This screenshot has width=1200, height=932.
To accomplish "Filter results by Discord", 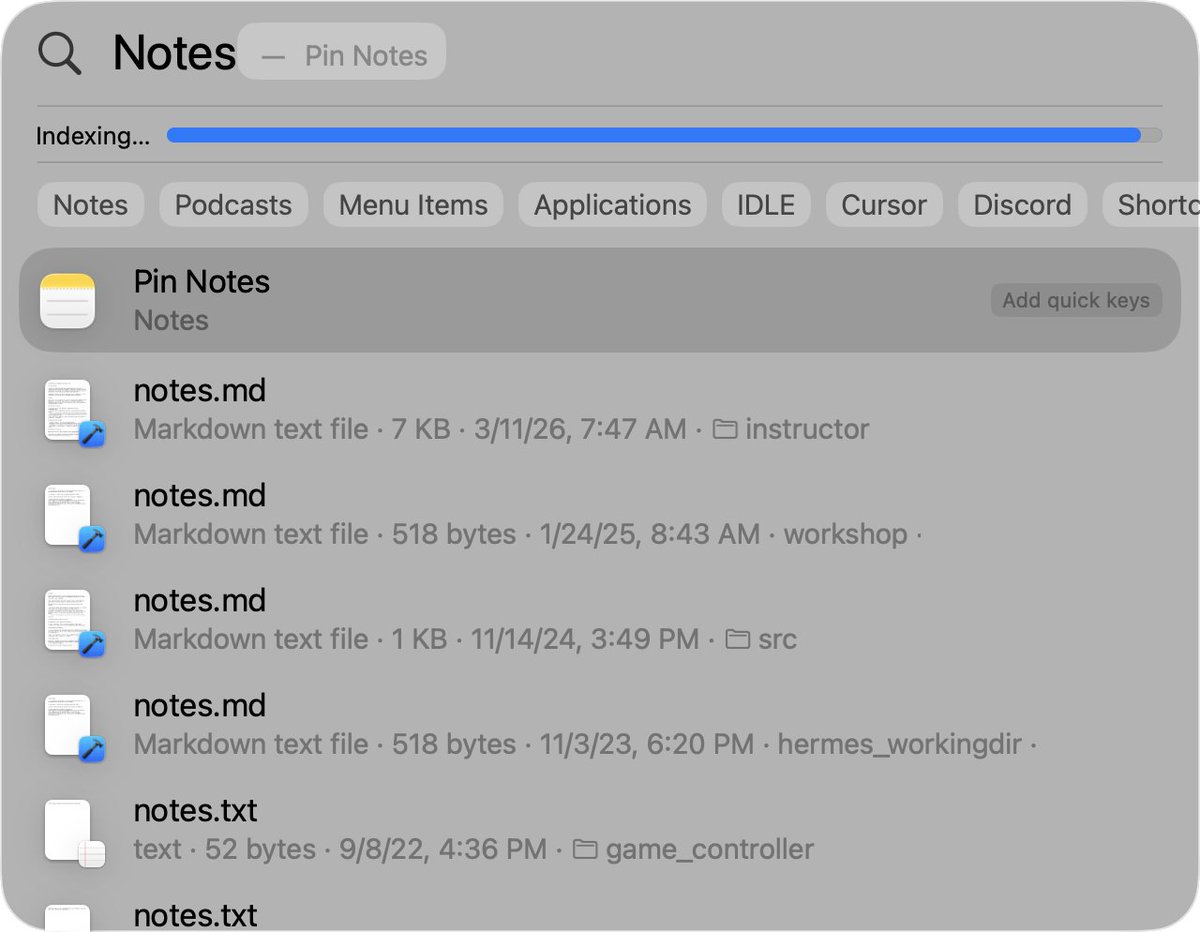I will [x=1022, y=205].
